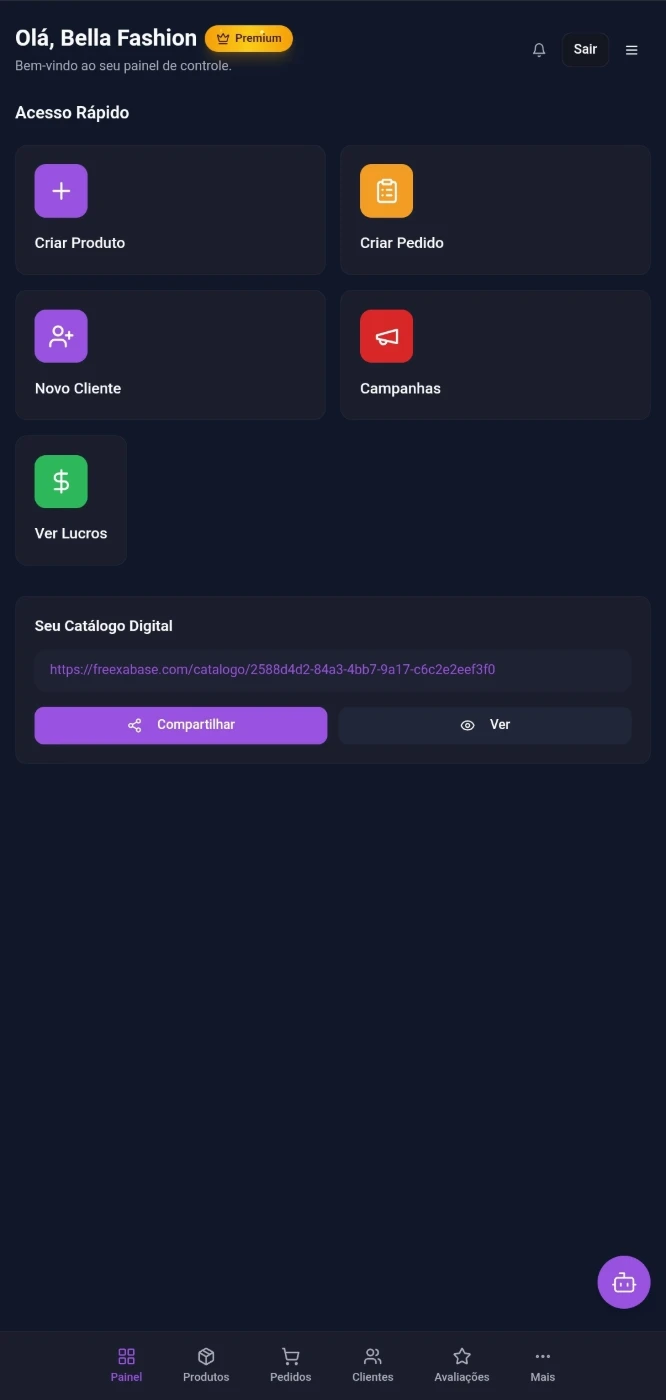Switch to the Produtos tab
This screenshot has width=666, height=1400.
(x=206, y=1365)
